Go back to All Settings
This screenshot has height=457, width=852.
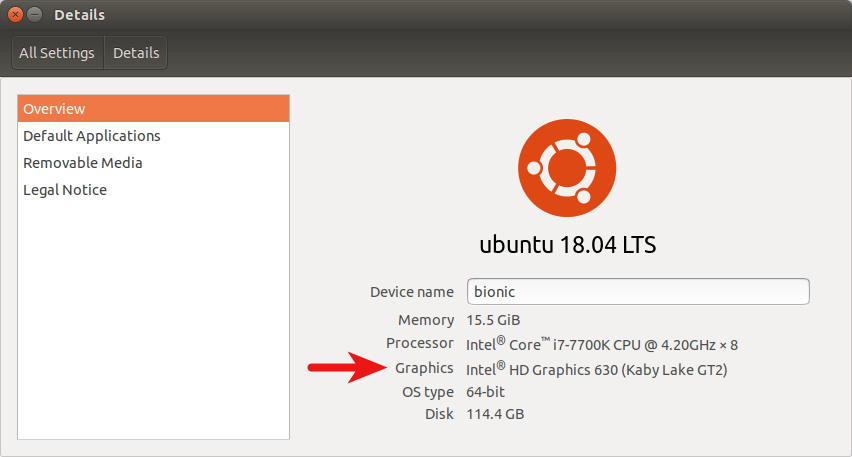[57, 53]
